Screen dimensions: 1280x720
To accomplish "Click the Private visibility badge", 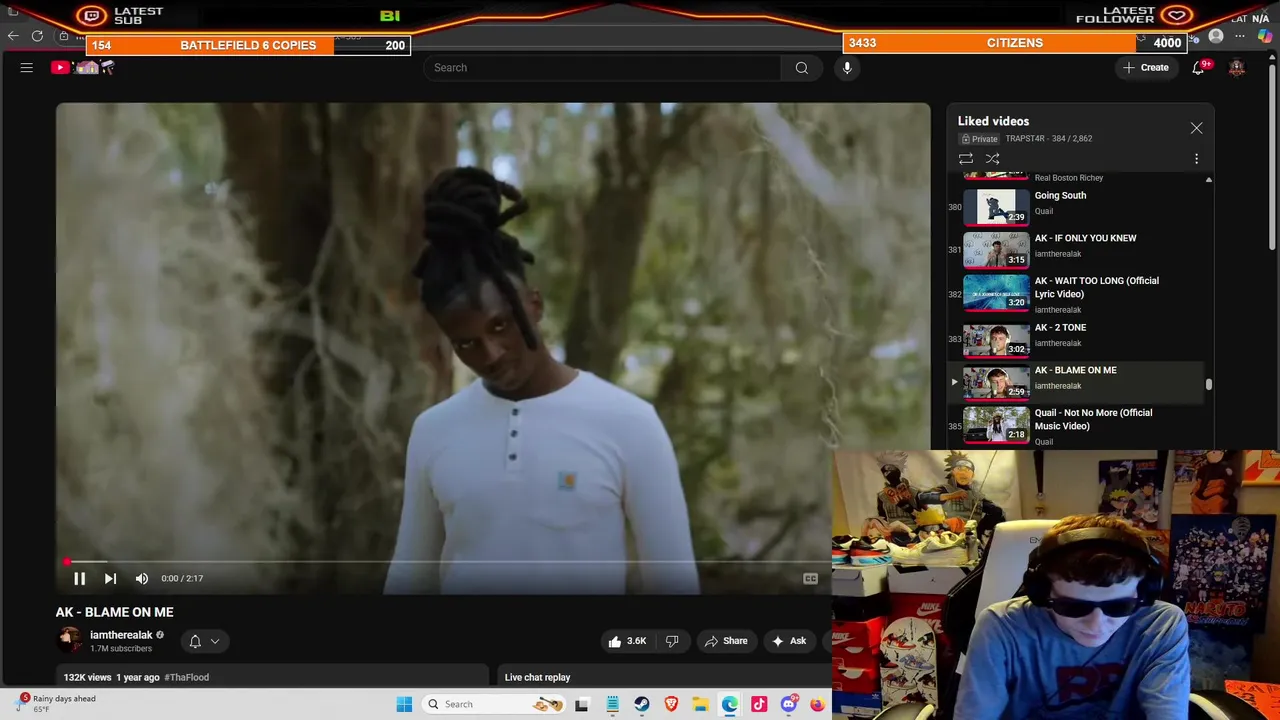I will tap(979, 139).
